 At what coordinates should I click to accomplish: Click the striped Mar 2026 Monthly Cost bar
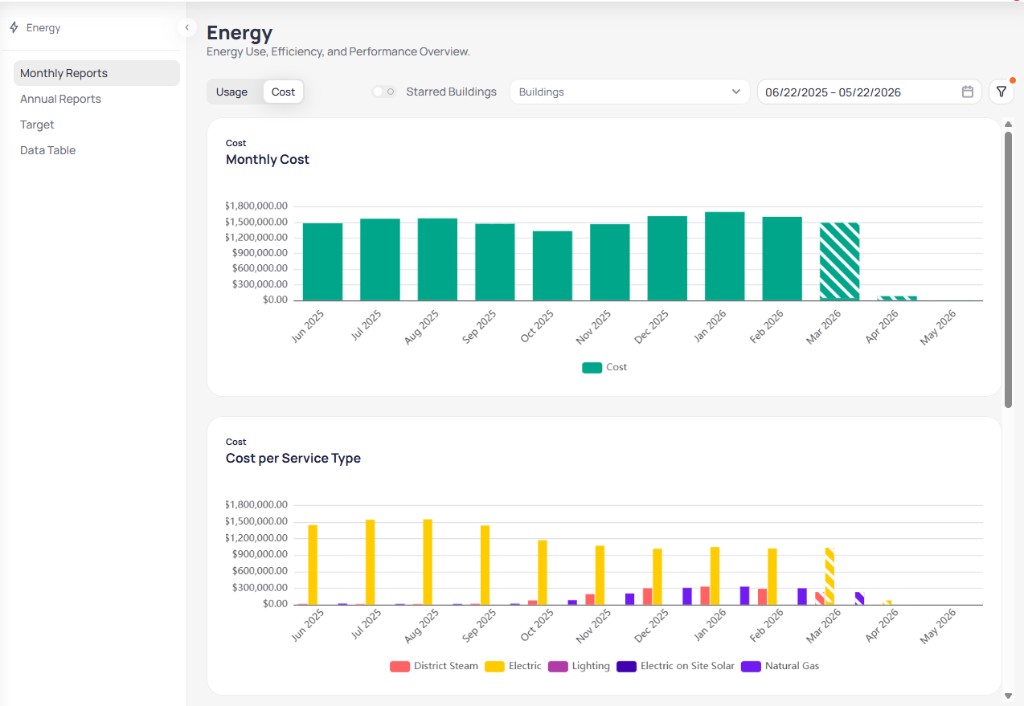click(840, 261)
